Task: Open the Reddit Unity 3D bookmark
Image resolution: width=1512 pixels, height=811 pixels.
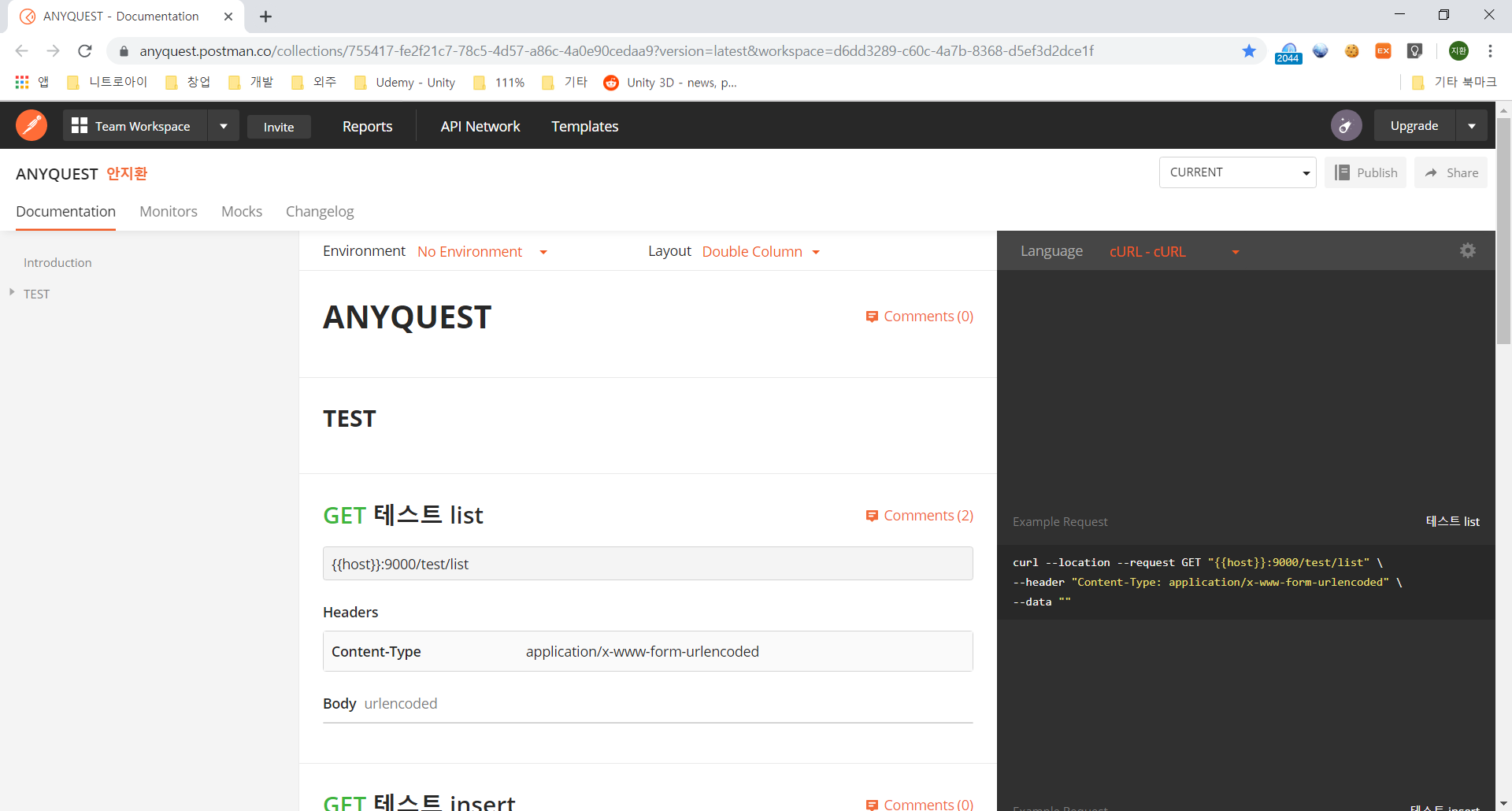Action: tap(671, 82)
